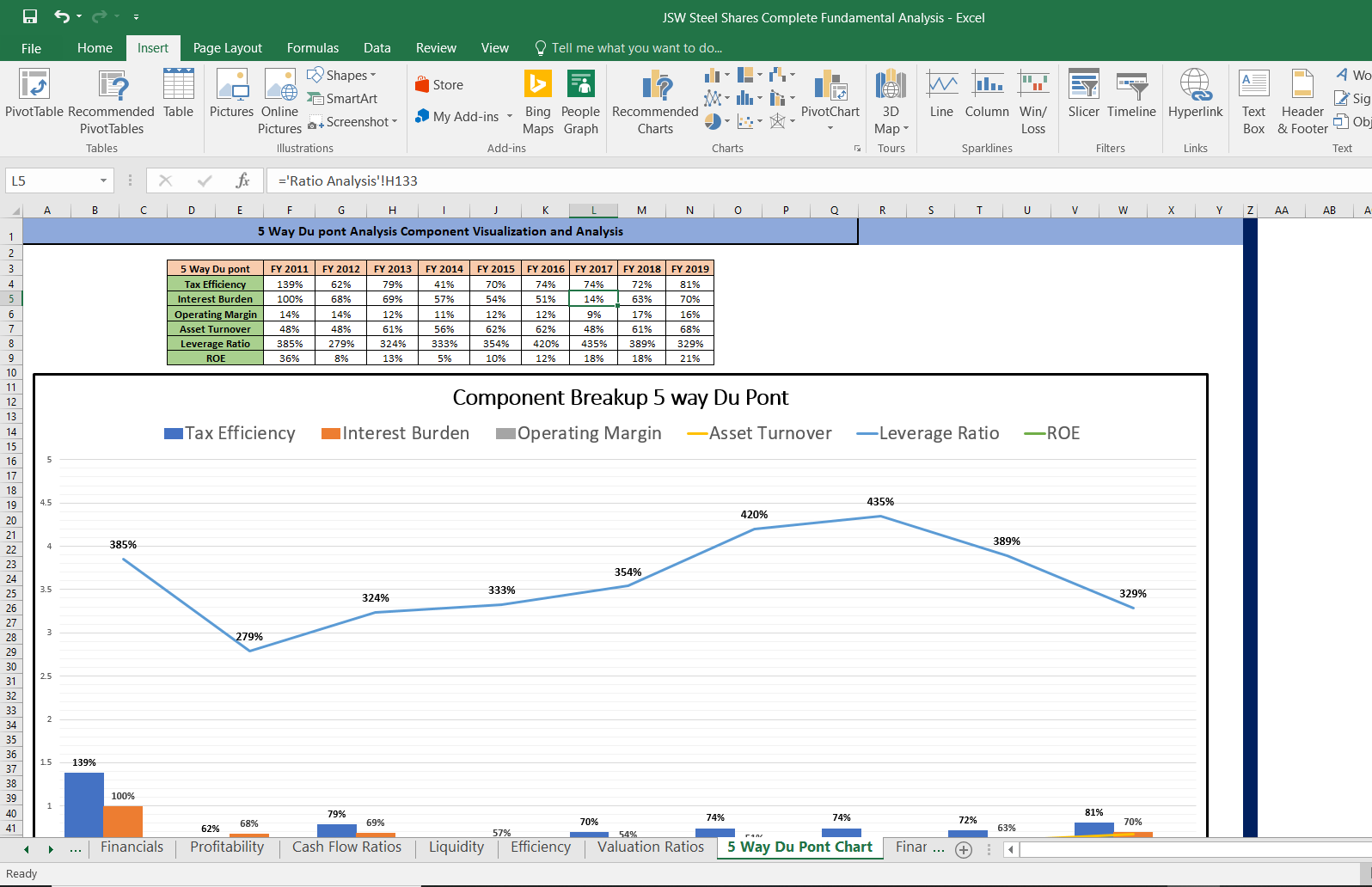Viewport: 1372px width, 887px height.
Task: Insert a PivotTable
Action: (x=34, y=94)
